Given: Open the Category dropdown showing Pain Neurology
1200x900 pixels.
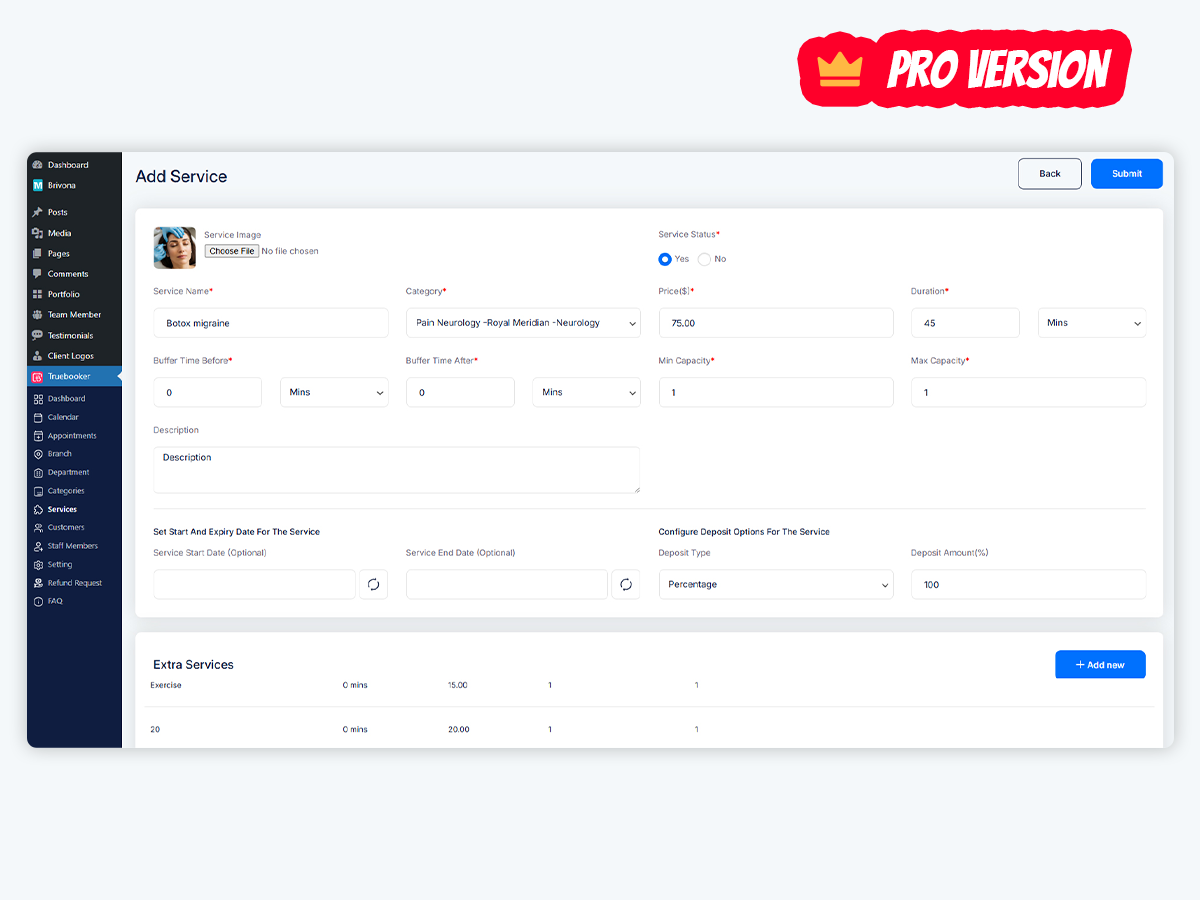Looking at the screenshot, I should [523, 322].
